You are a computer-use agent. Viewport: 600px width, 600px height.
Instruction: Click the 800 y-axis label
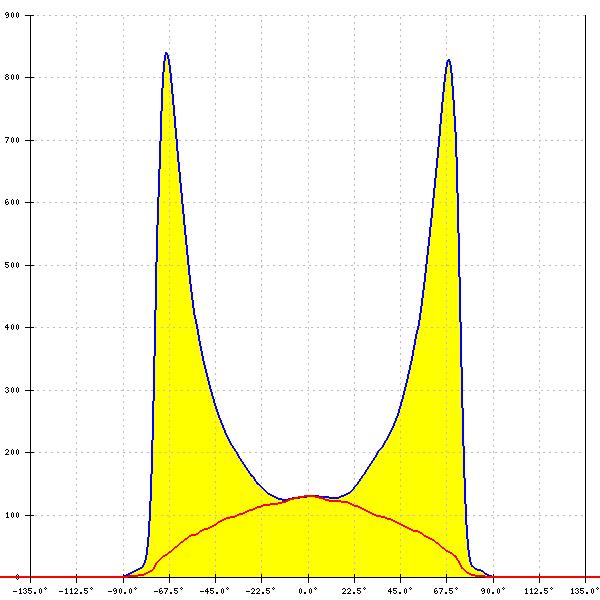tap(12, 78)
